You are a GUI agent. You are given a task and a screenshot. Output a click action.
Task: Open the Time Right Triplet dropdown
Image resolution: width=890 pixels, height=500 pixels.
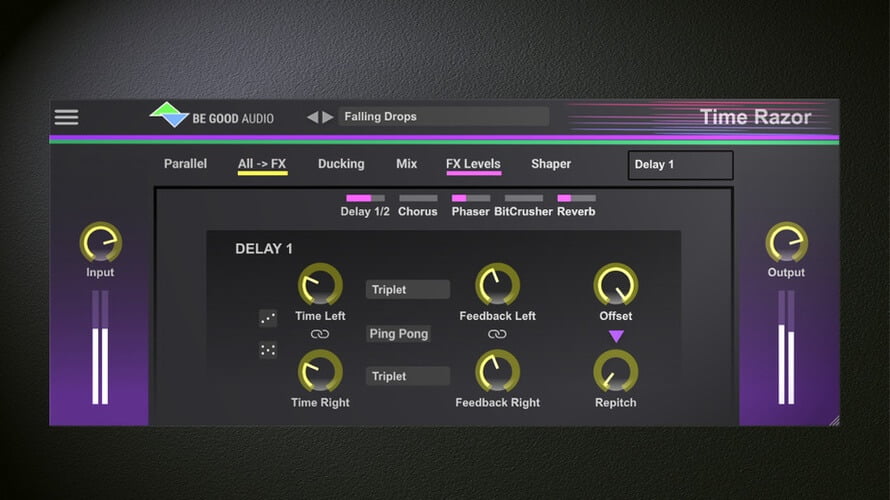(408, 376)
